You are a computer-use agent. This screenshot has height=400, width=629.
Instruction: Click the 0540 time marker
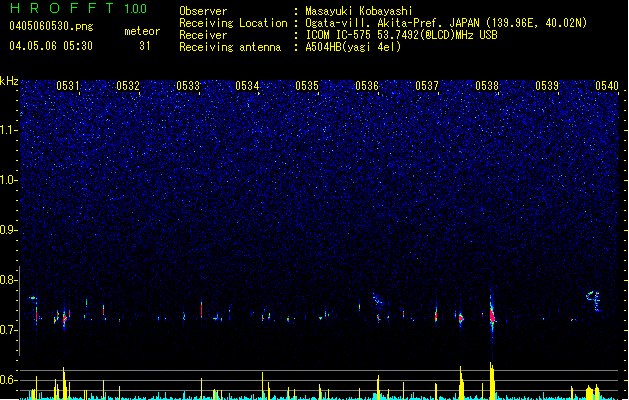607,86
